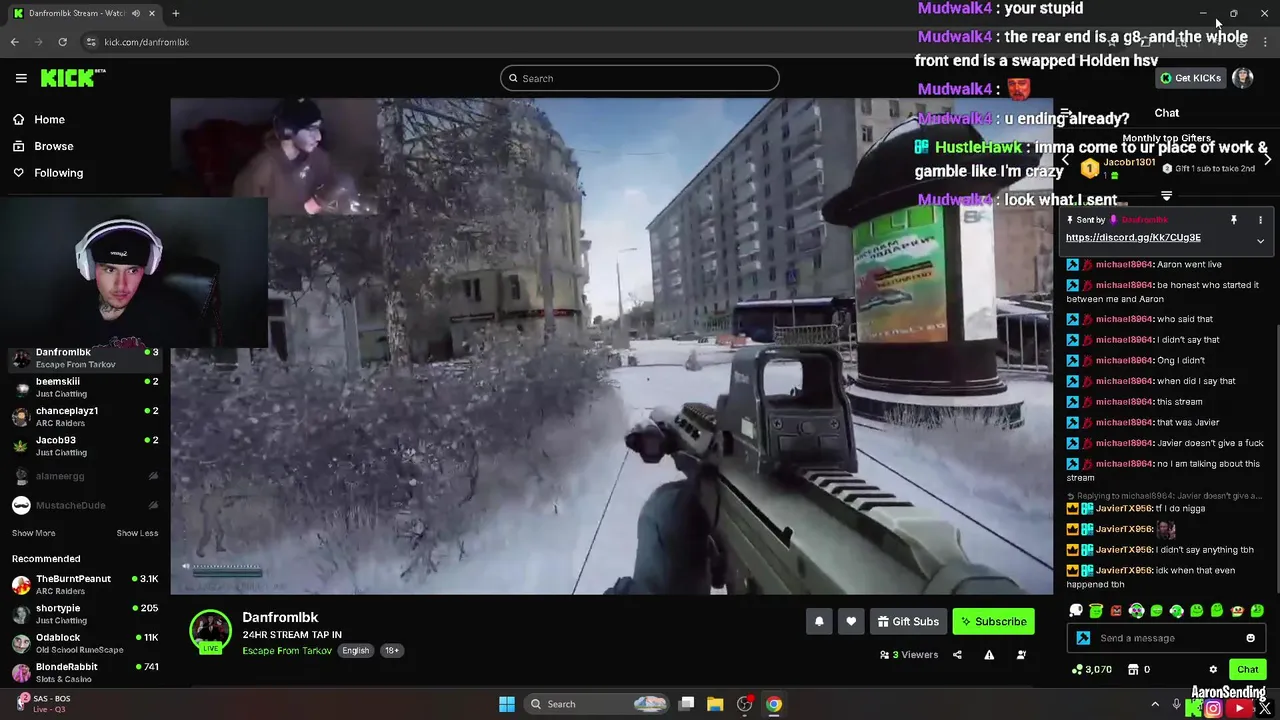
Task: Open the emoji picker in chat box
Action: 1251,638
